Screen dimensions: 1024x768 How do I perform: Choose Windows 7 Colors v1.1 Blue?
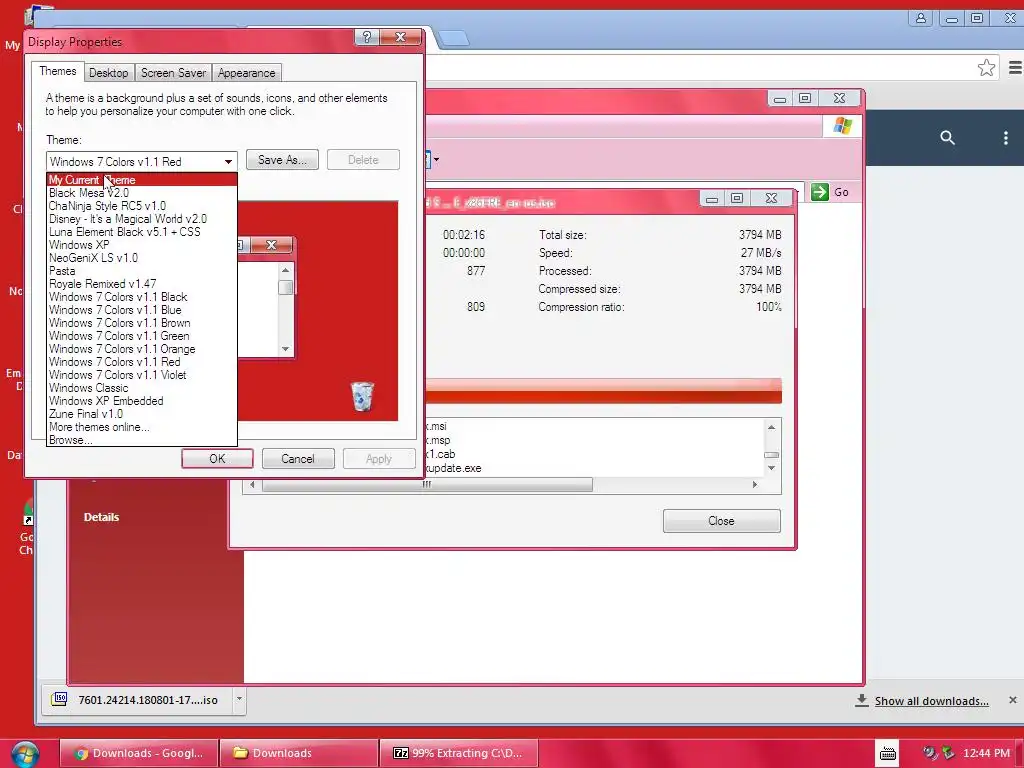[142, 310]
